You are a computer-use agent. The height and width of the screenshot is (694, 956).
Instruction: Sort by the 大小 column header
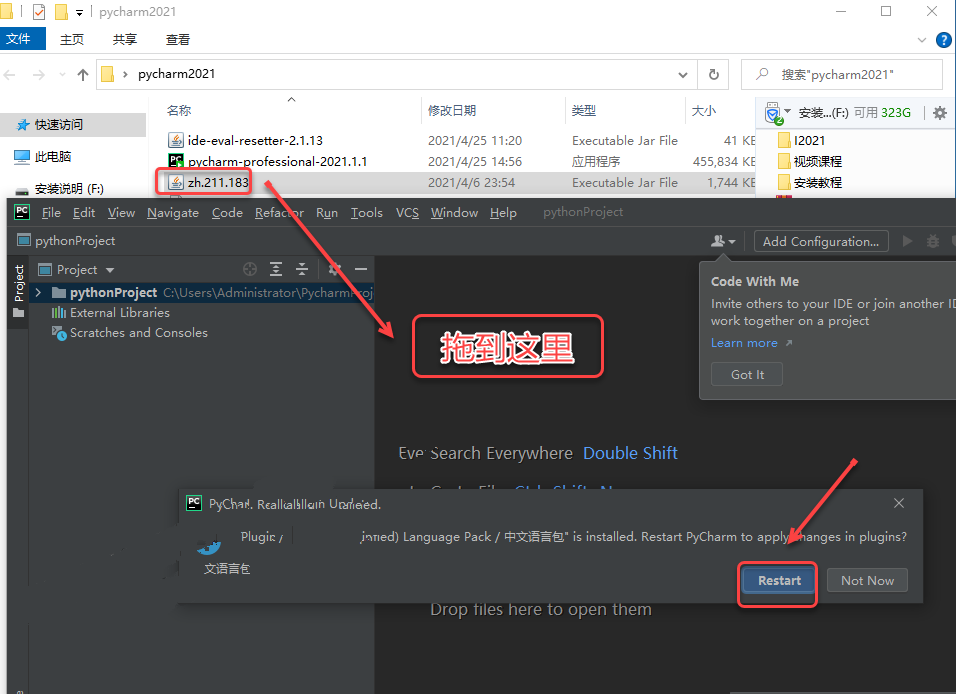point(704,110)
